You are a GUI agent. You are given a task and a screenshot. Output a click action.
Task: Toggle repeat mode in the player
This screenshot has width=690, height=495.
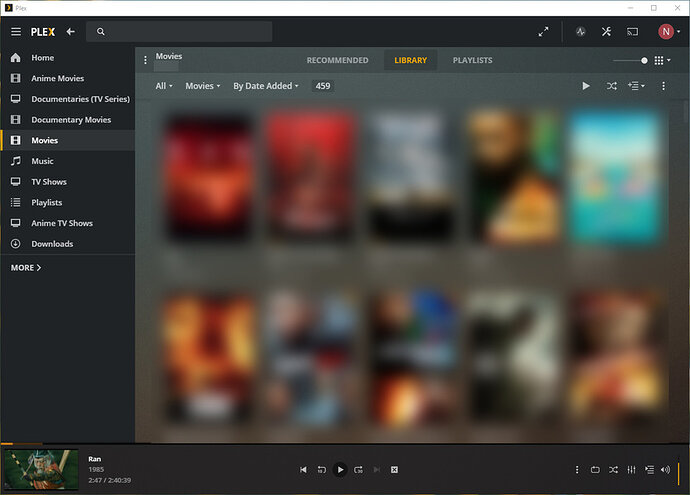tap(595, 469)
